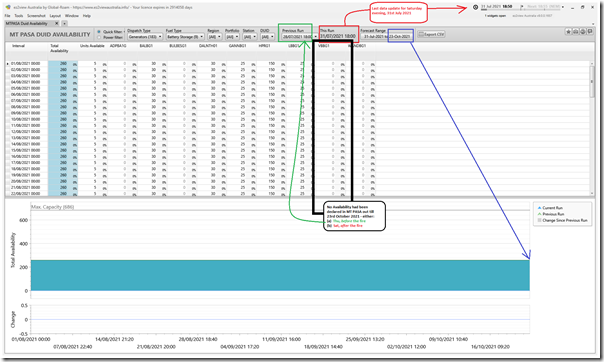
Task: Open the new tab dropdown button
Action: 65,23
